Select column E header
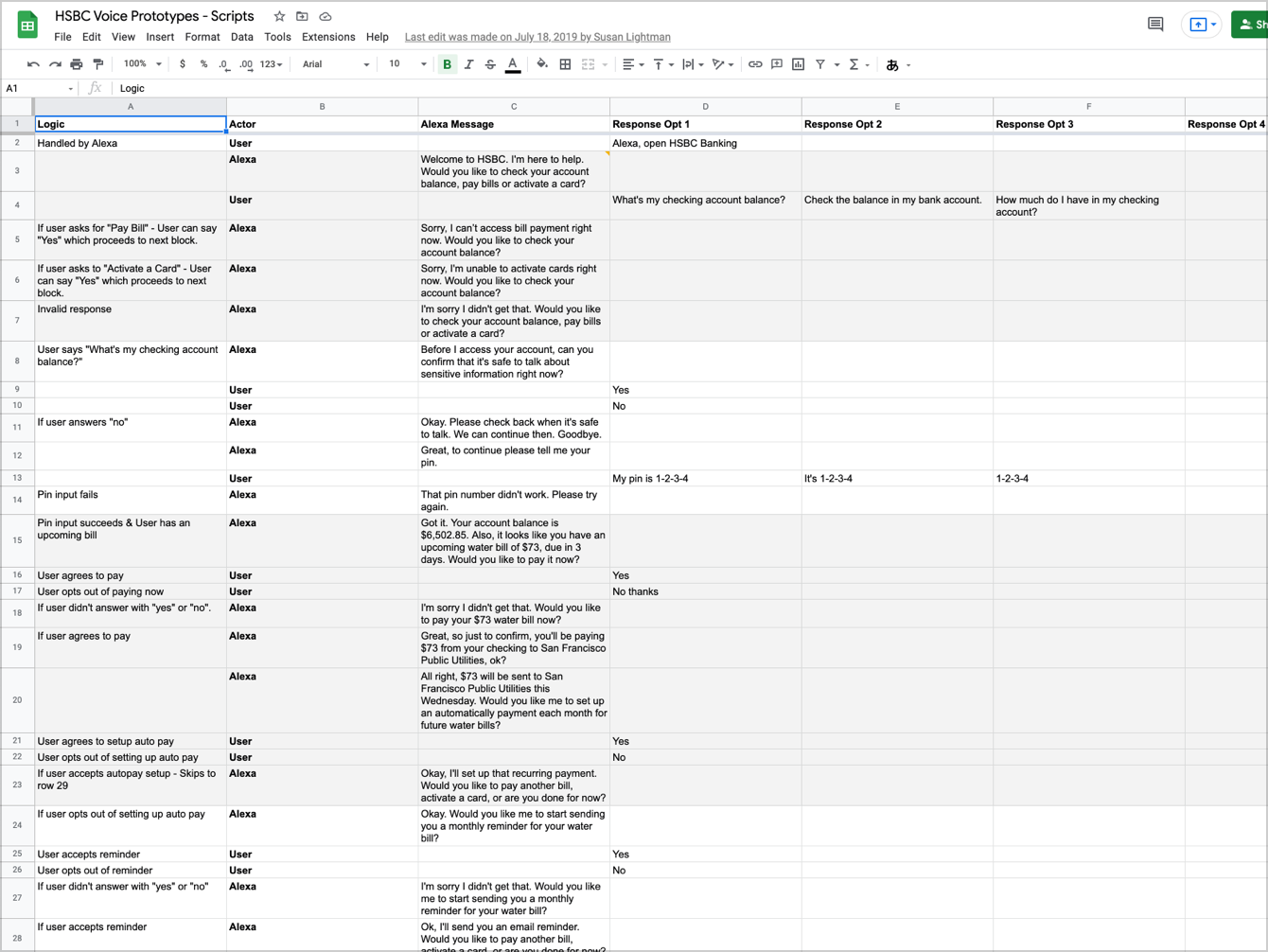 point(897,107)
